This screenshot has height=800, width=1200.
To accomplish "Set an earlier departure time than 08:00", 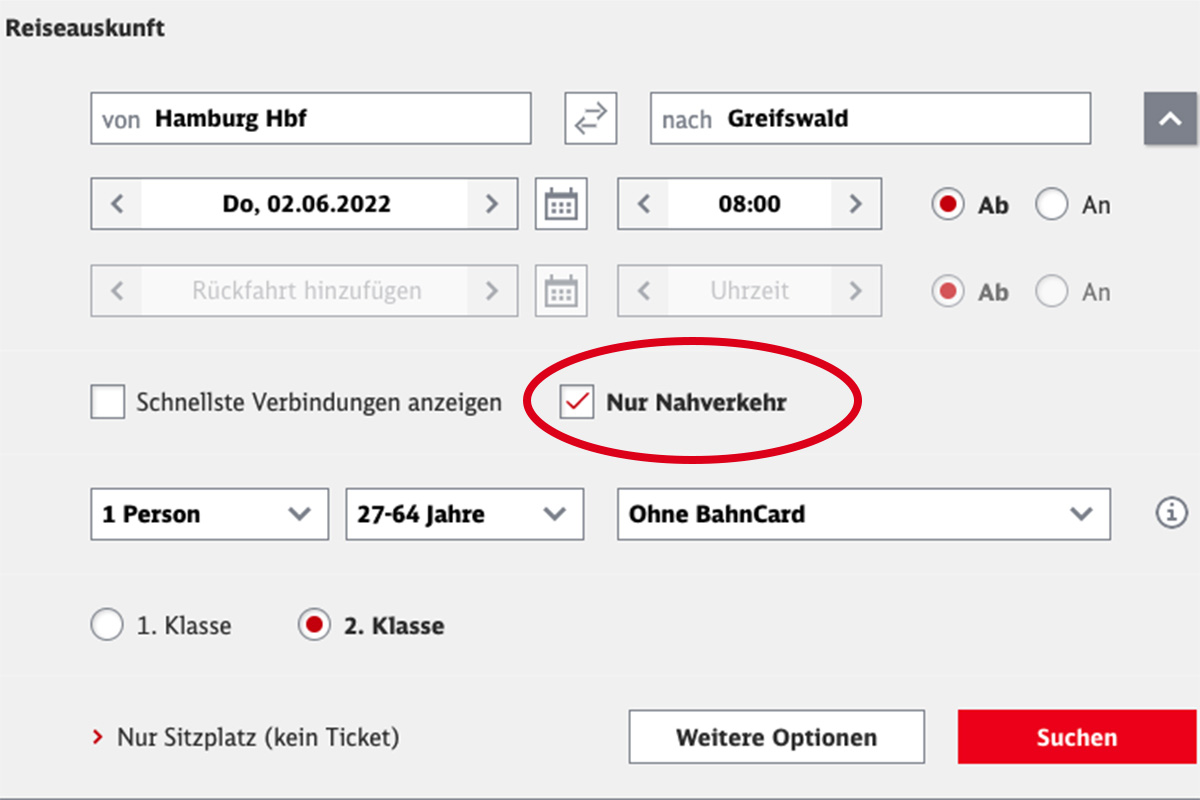I will [644, 204].
